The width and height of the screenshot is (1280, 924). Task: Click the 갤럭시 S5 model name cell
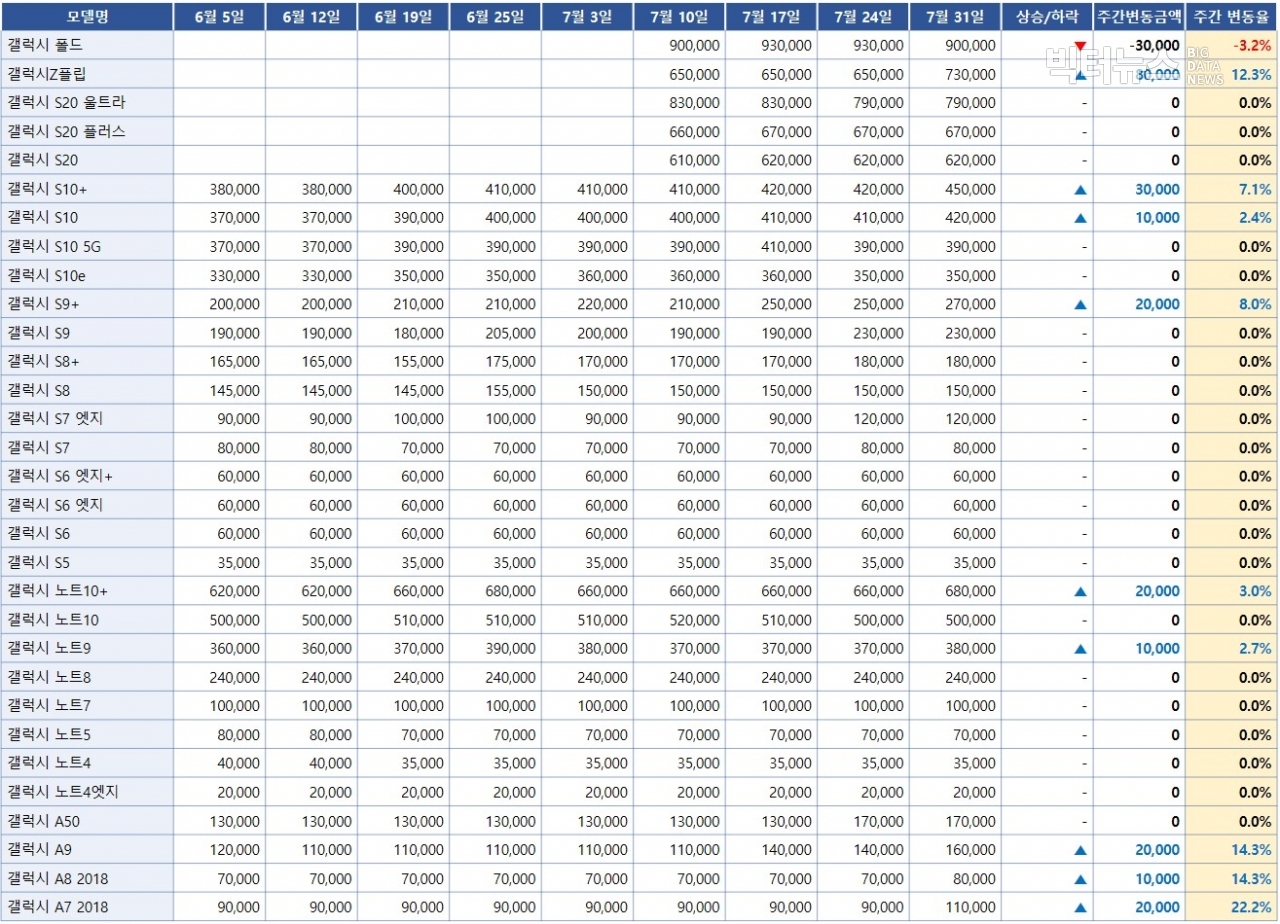[x=87, y=562]
